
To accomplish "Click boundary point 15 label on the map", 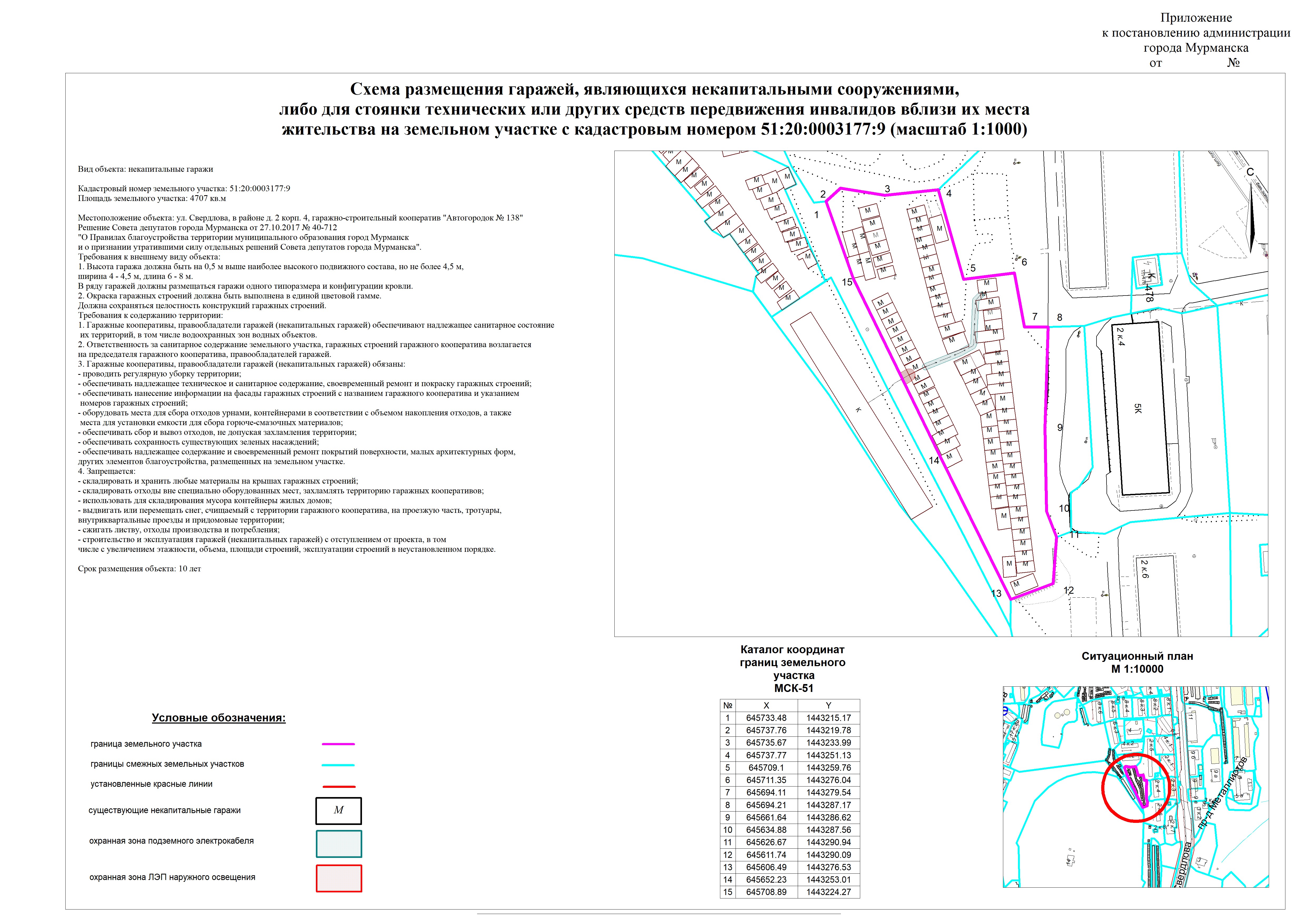I will click(x=847, y=282).
